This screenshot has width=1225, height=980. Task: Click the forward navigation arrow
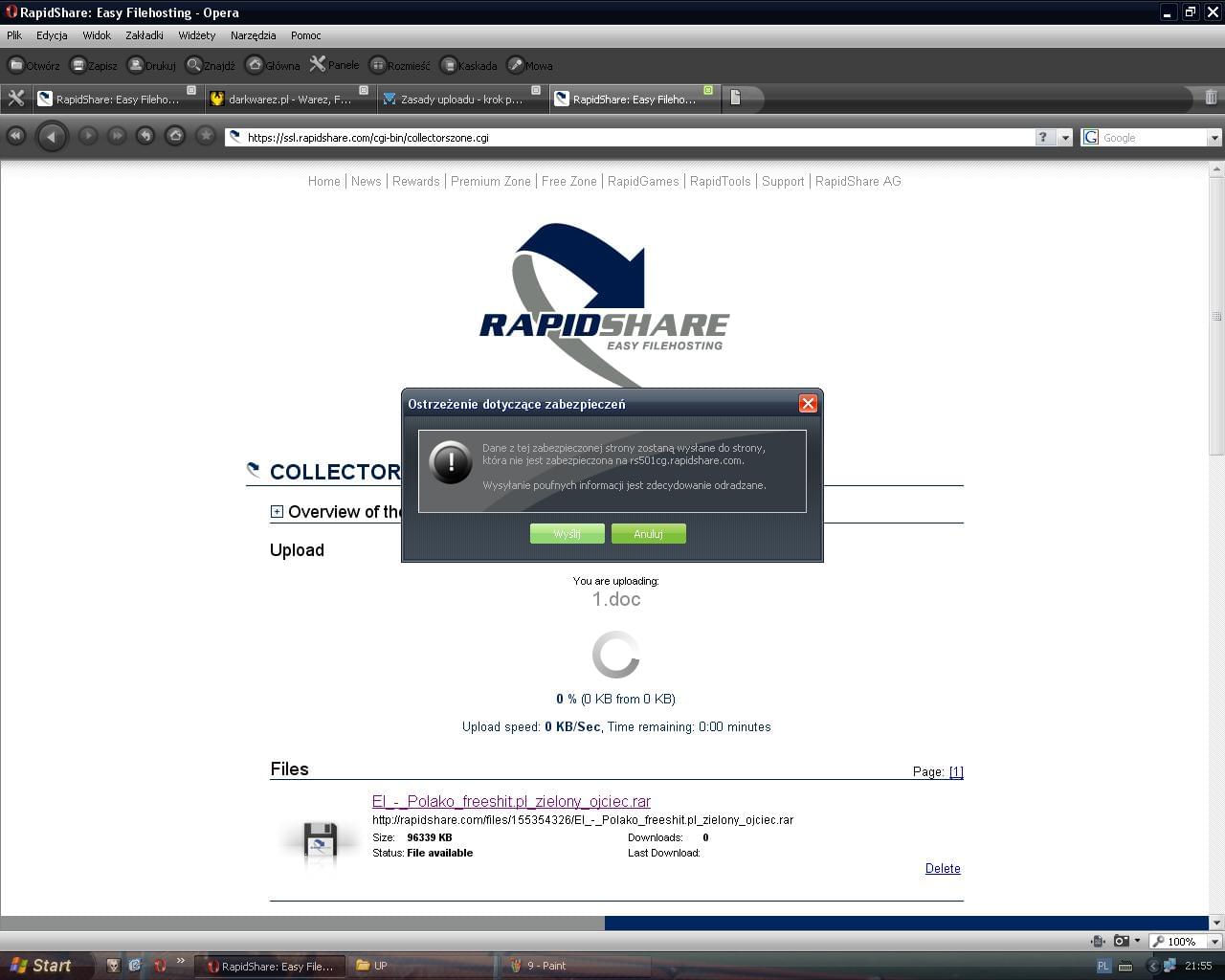87,136
